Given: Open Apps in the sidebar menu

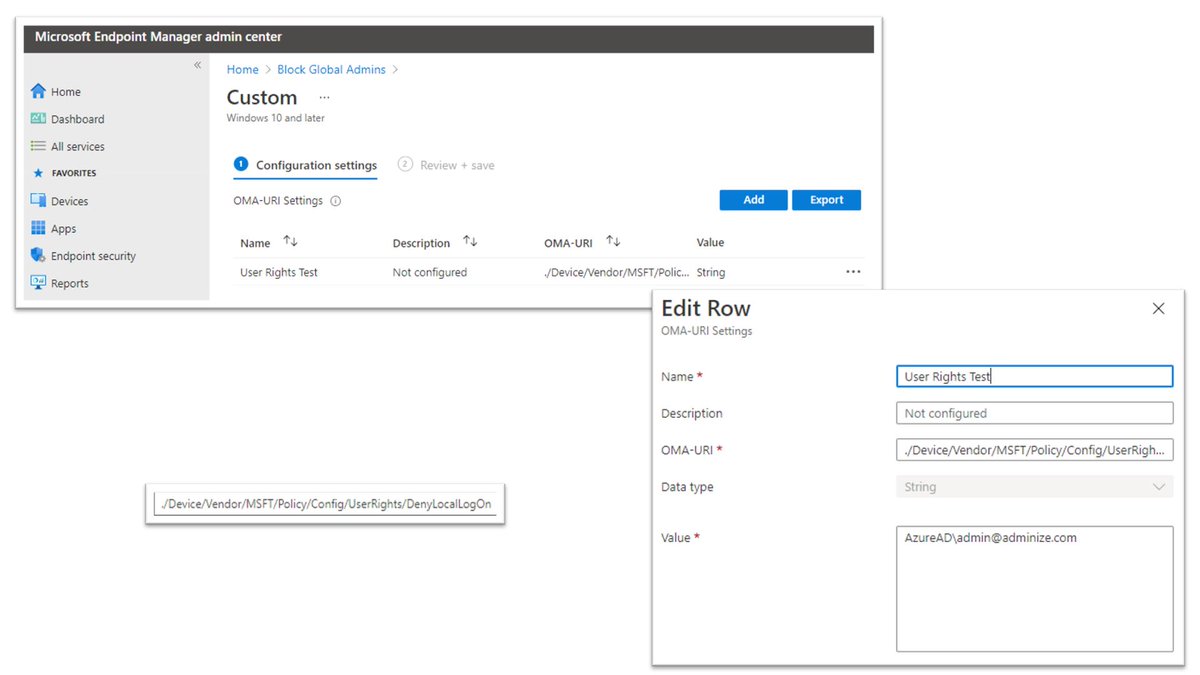Looking at the screenshot, I should point(64,229).
